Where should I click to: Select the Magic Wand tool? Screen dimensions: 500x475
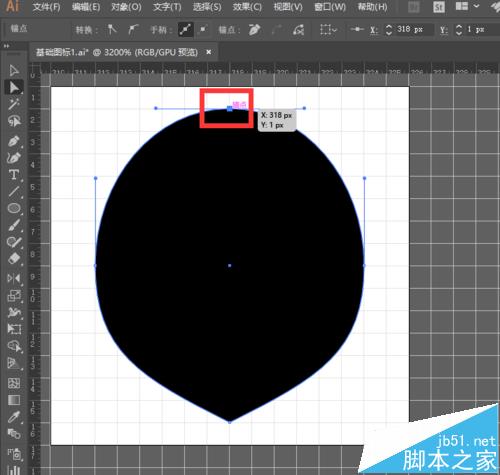click(x=14, y=104)
